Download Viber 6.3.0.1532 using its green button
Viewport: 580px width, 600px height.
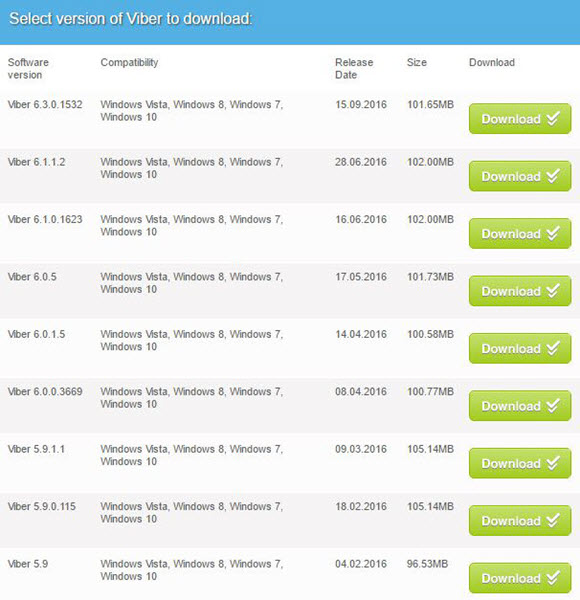pyautogui.click(x=520, y=119)
